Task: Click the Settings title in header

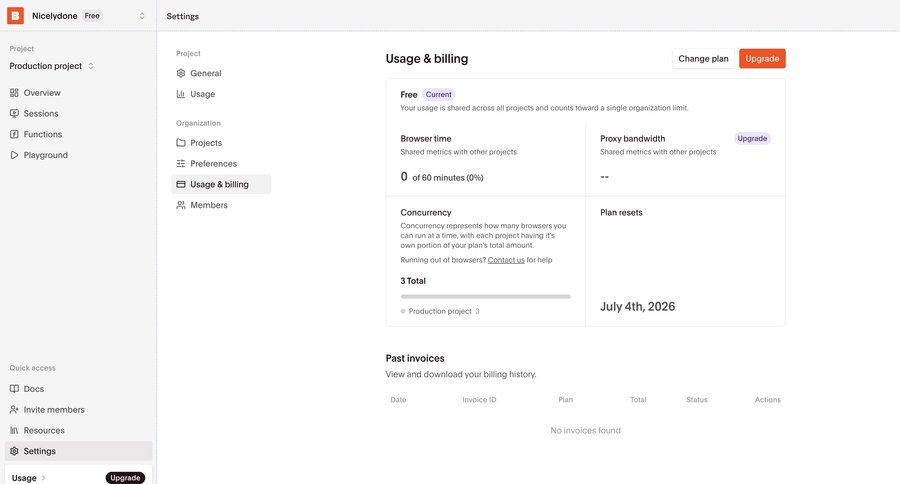Action: point(183,16)
